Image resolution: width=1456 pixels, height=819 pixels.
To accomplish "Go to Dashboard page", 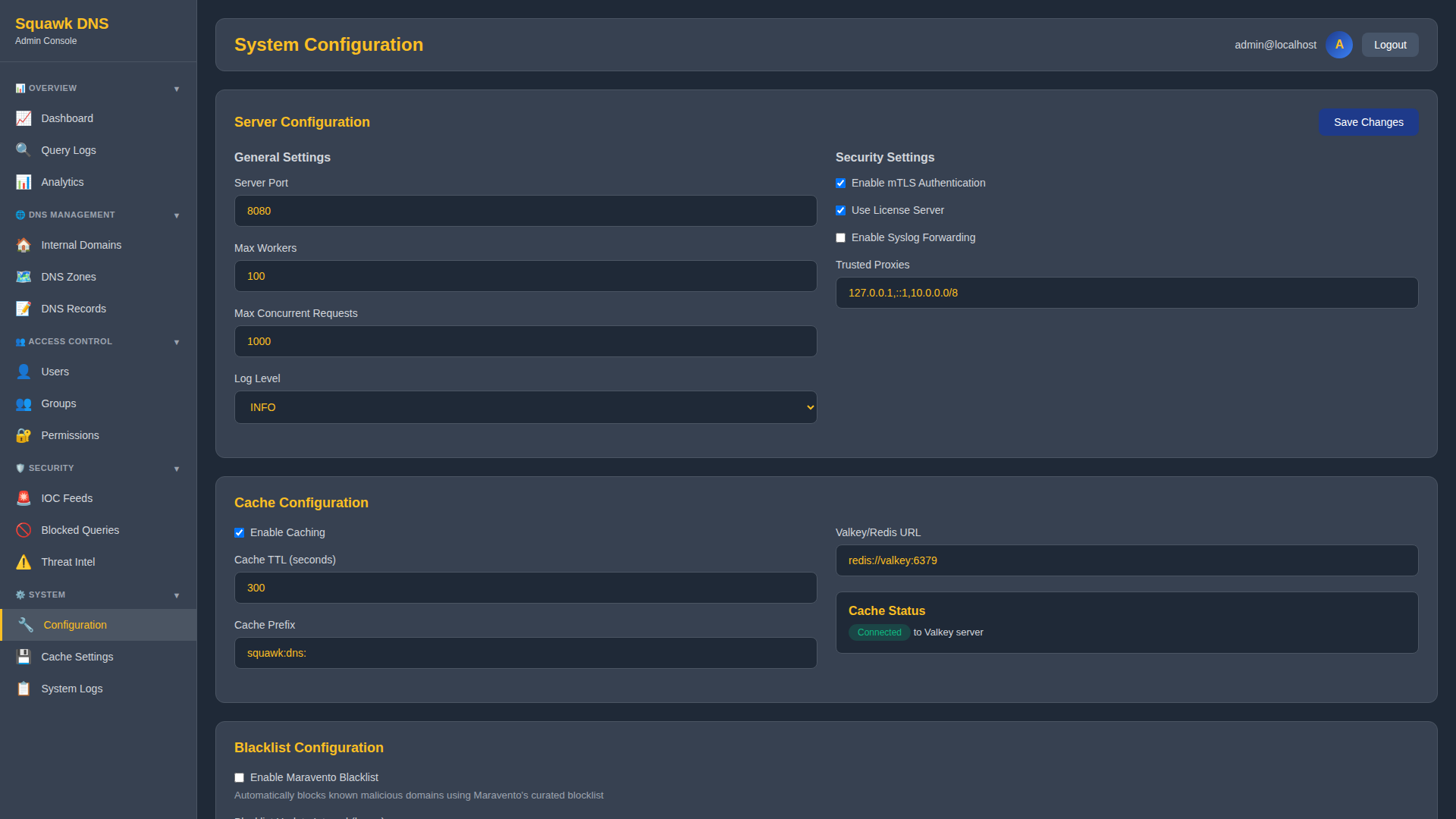I will (x=99, y=118).
